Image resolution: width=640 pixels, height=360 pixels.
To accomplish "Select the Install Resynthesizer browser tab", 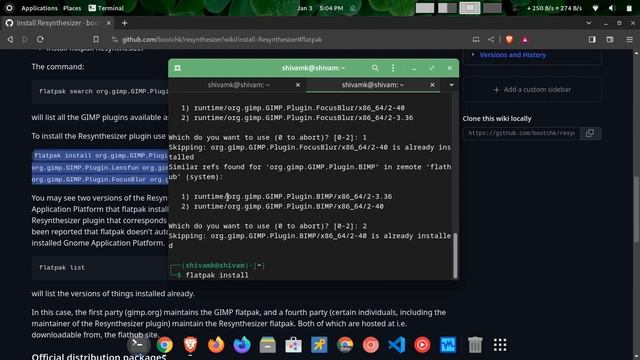I will coord(58,23).
